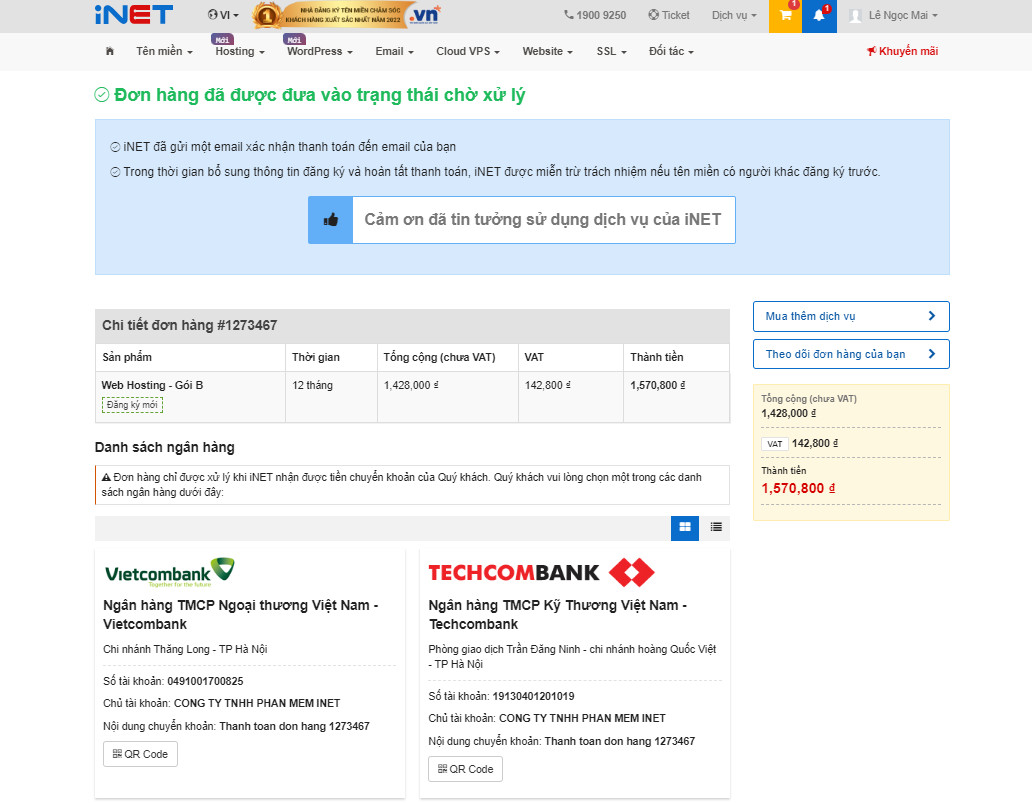Click the notification bell icon

820,15
